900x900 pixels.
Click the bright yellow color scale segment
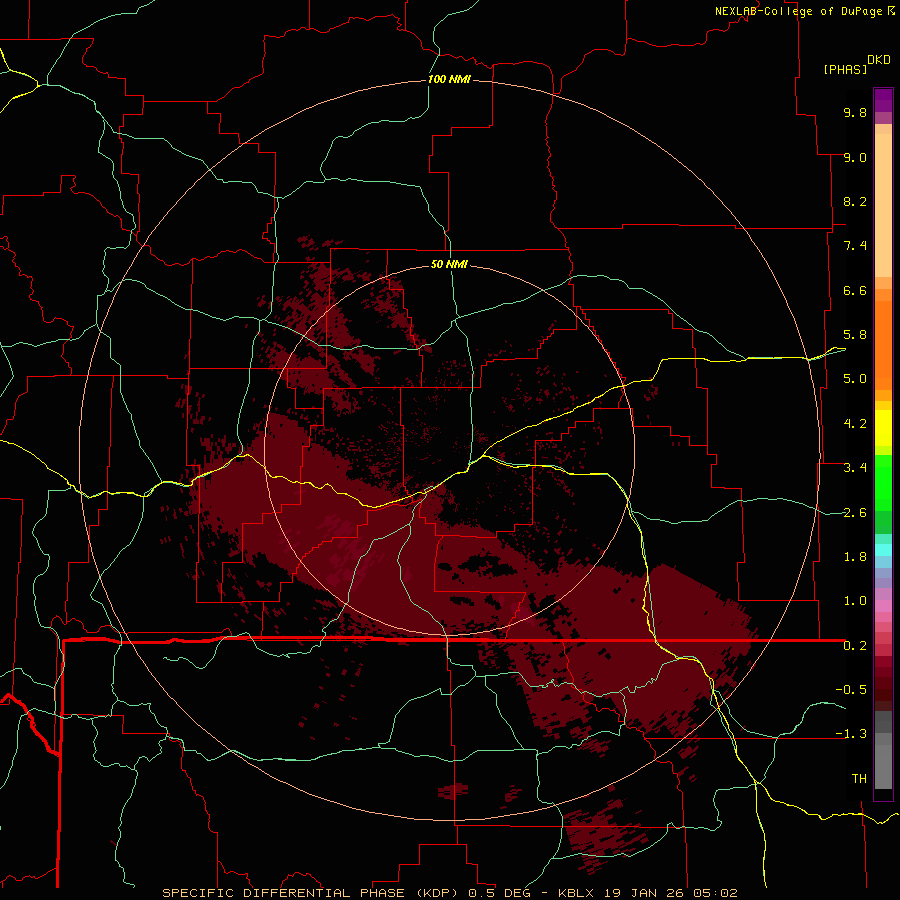pyautogui.click(x=883, y=428)
